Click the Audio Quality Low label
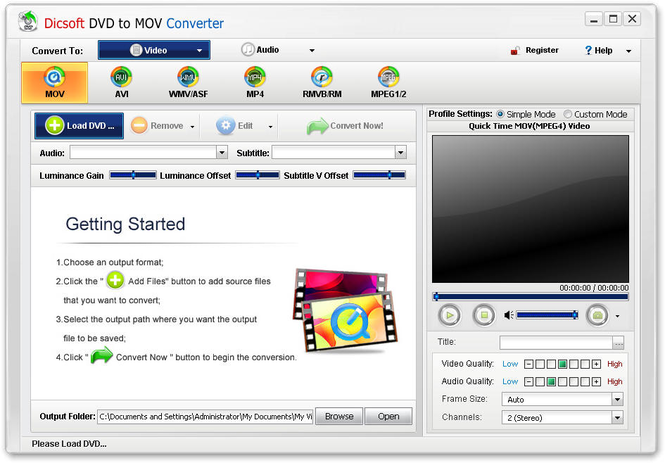Viewport: 665px width, 463px height. click(x=510, y=382)
